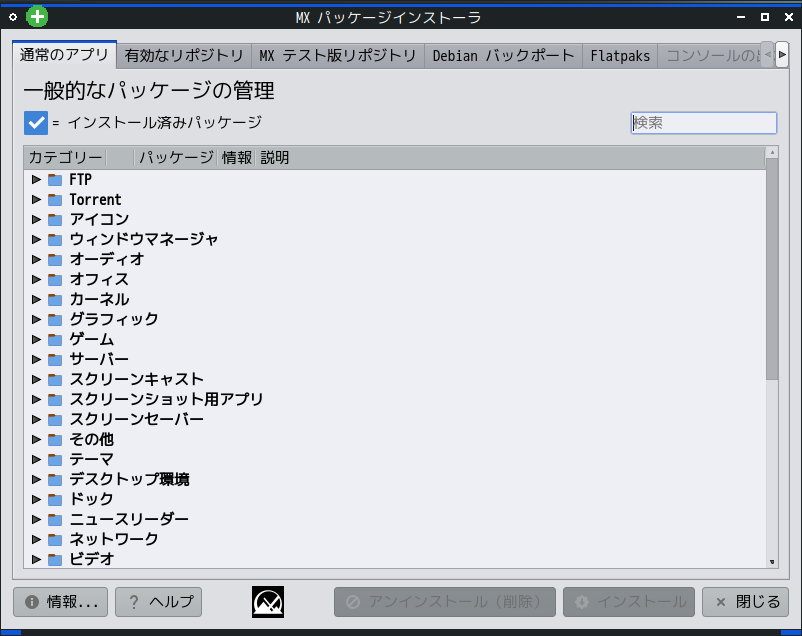Expand the オフィス category arrow

pyautogui.click(x=36, y=279)
